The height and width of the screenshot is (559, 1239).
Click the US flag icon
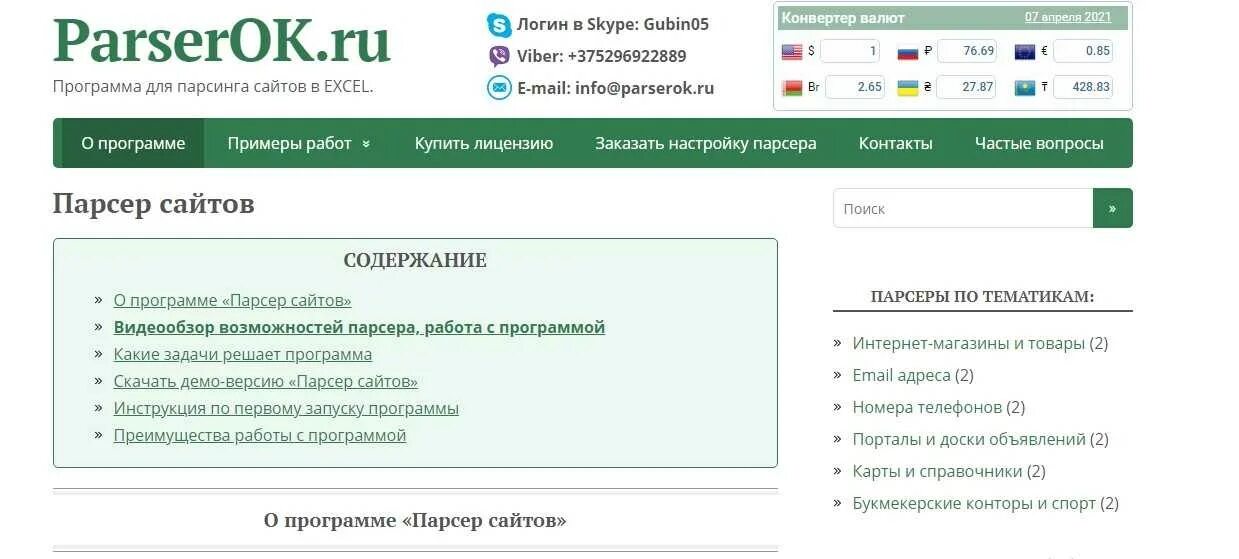coord(792,51)
